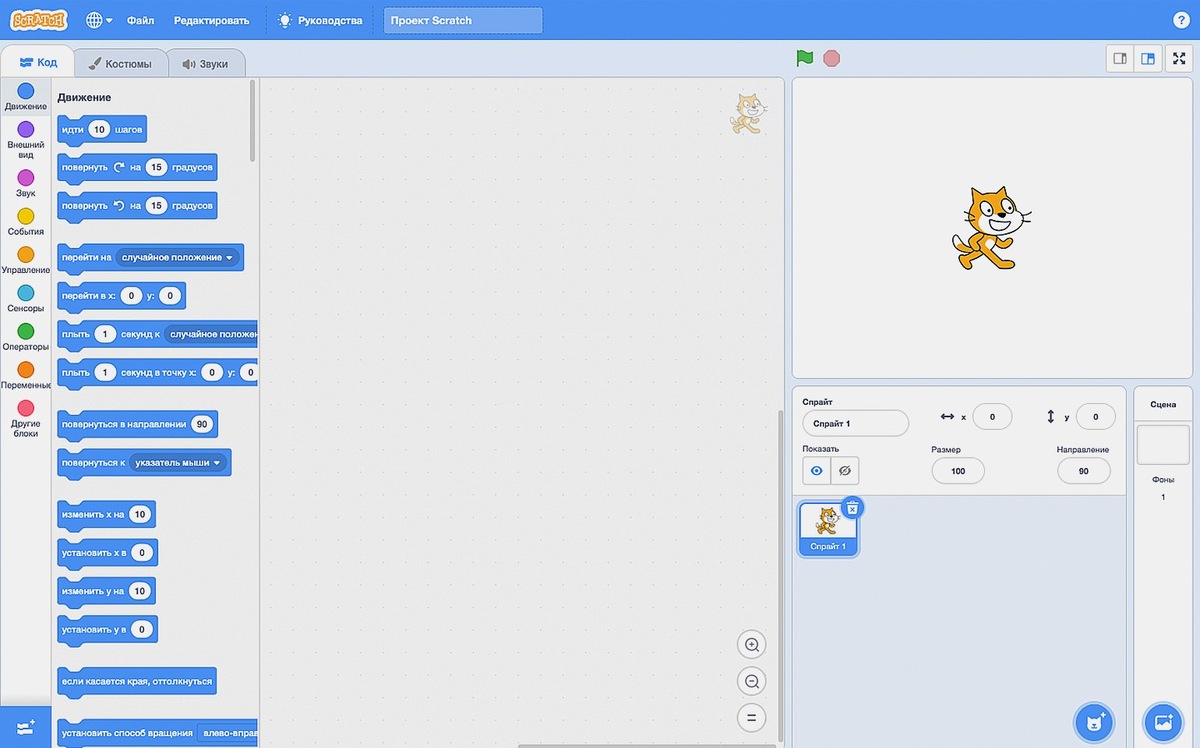
Task: Open 'указатель мыши' dropdown
Action: 177,463
